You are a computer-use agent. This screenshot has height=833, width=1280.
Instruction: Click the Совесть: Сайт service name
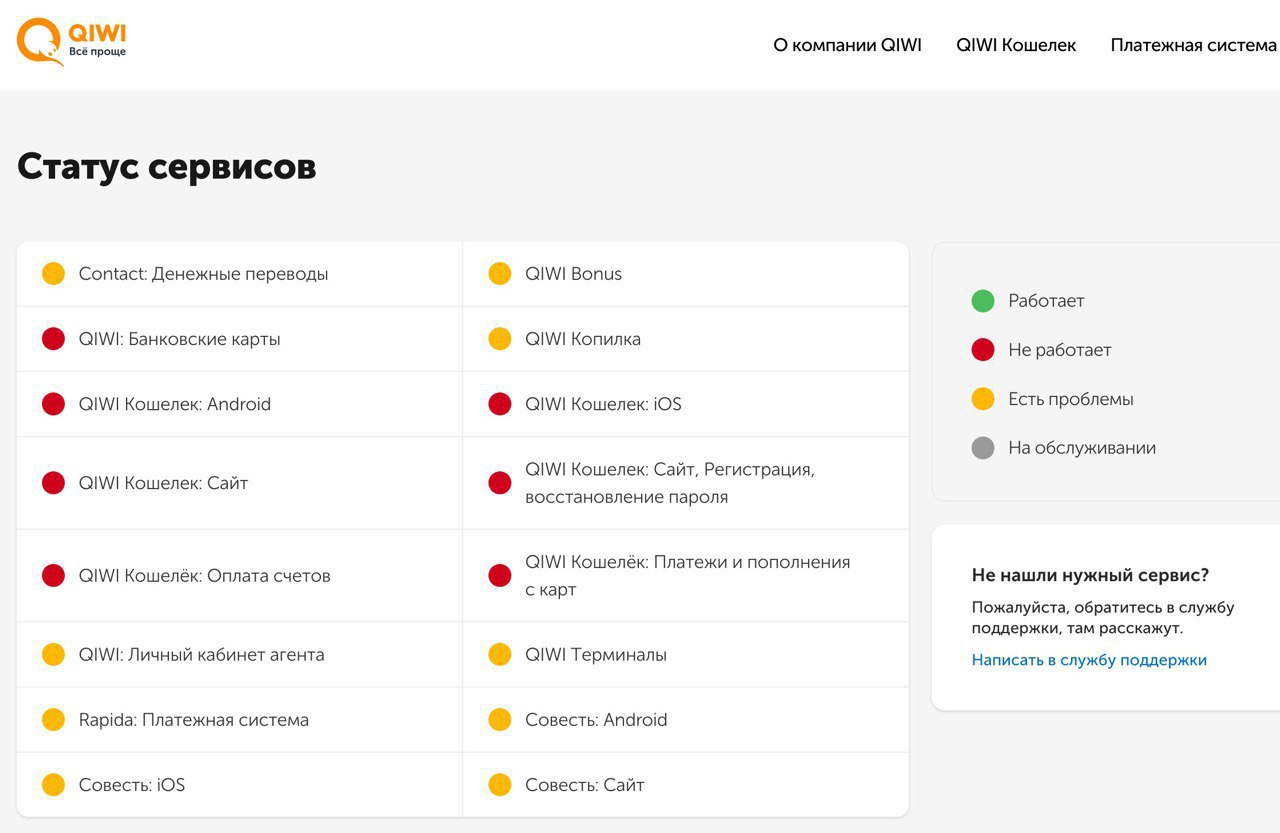point(585,785)
